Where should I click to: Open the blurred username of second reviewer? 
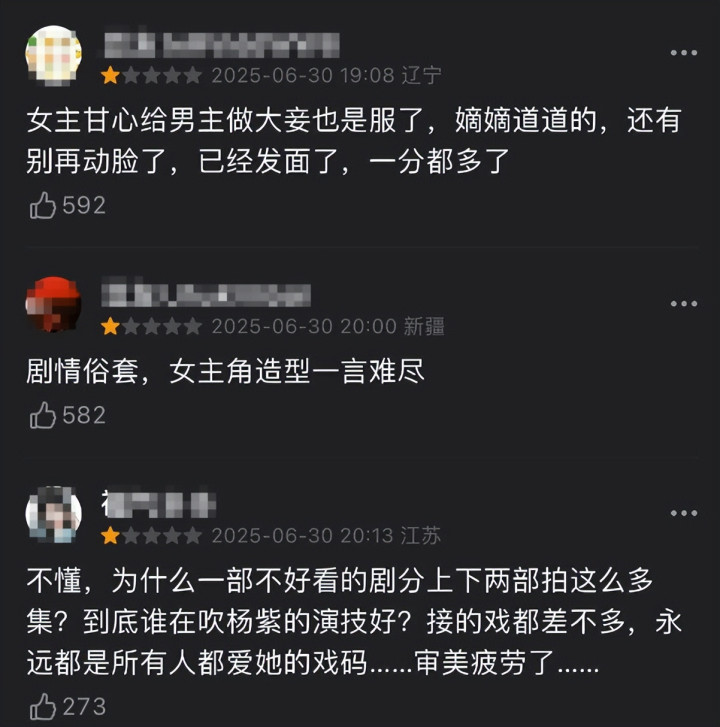pos(206,293)
